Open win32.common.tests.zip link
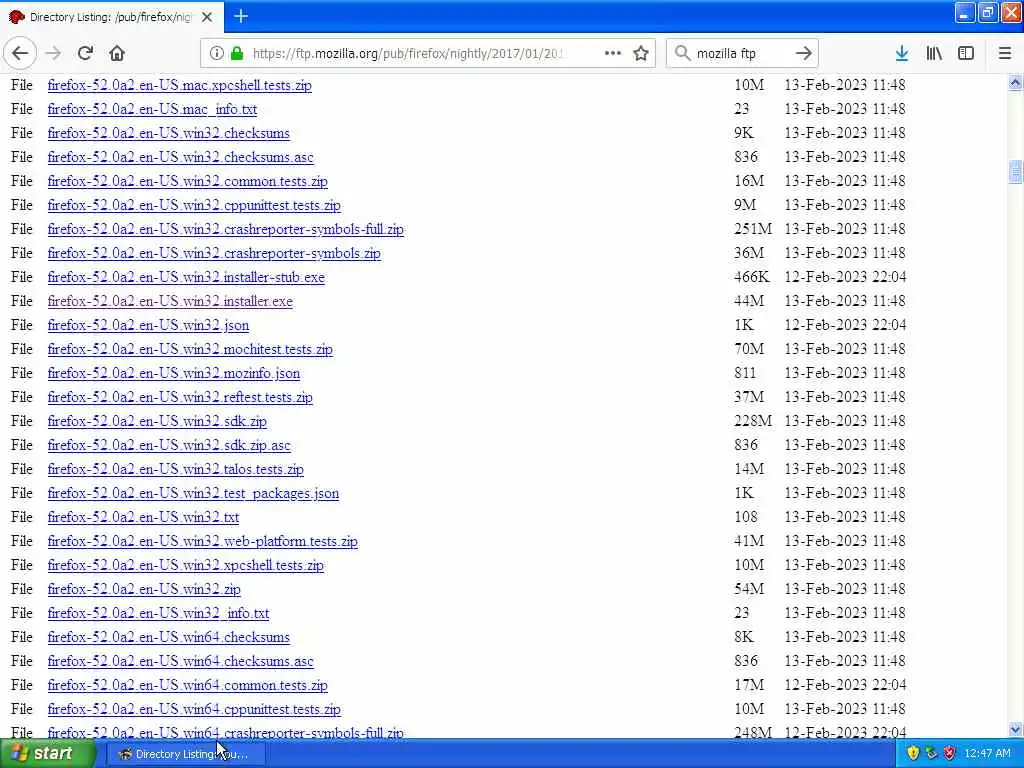The width and height of the screenshot is (1024, 768). tap(187, 181)
